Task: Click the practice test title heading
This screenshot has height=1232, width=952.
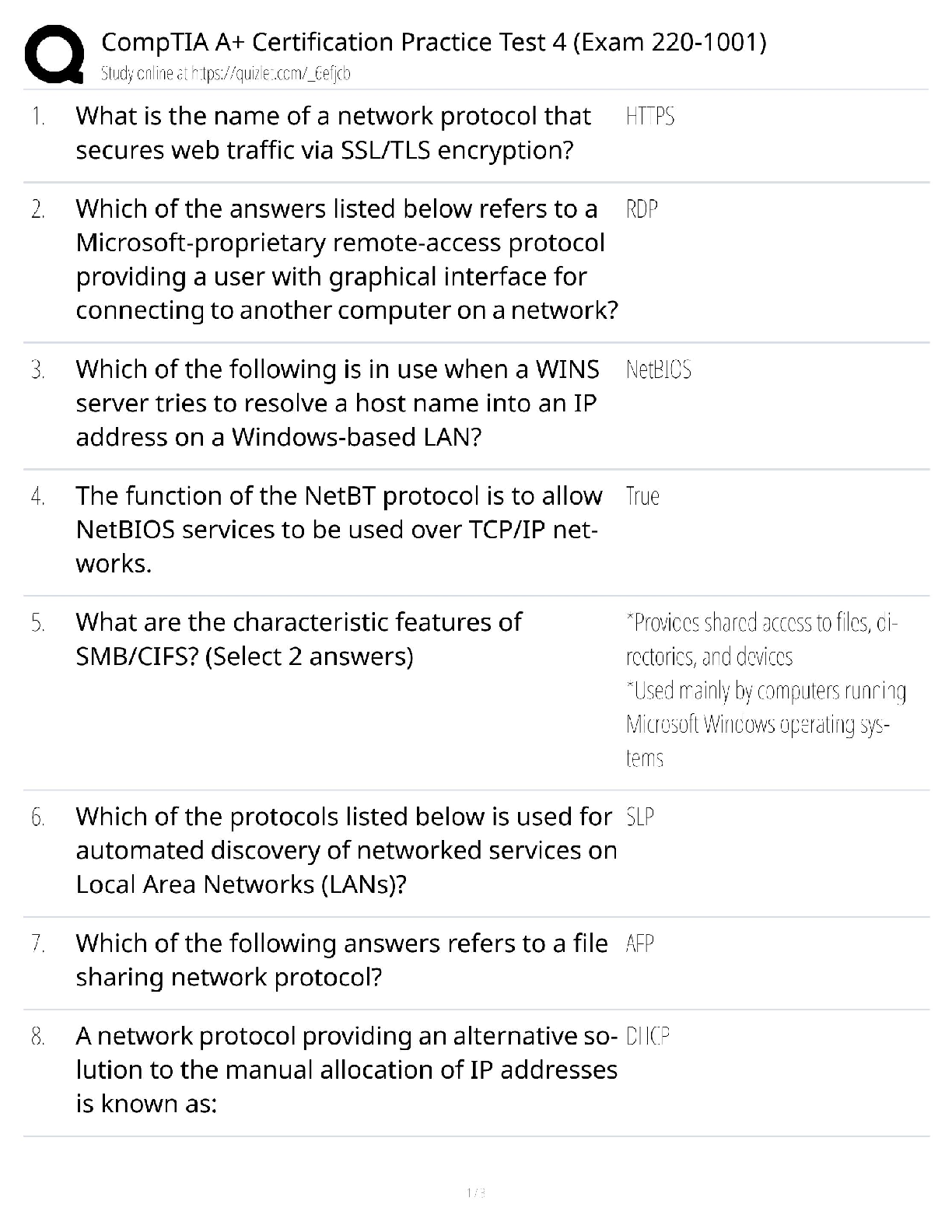Action: click(x=433, y=41)
